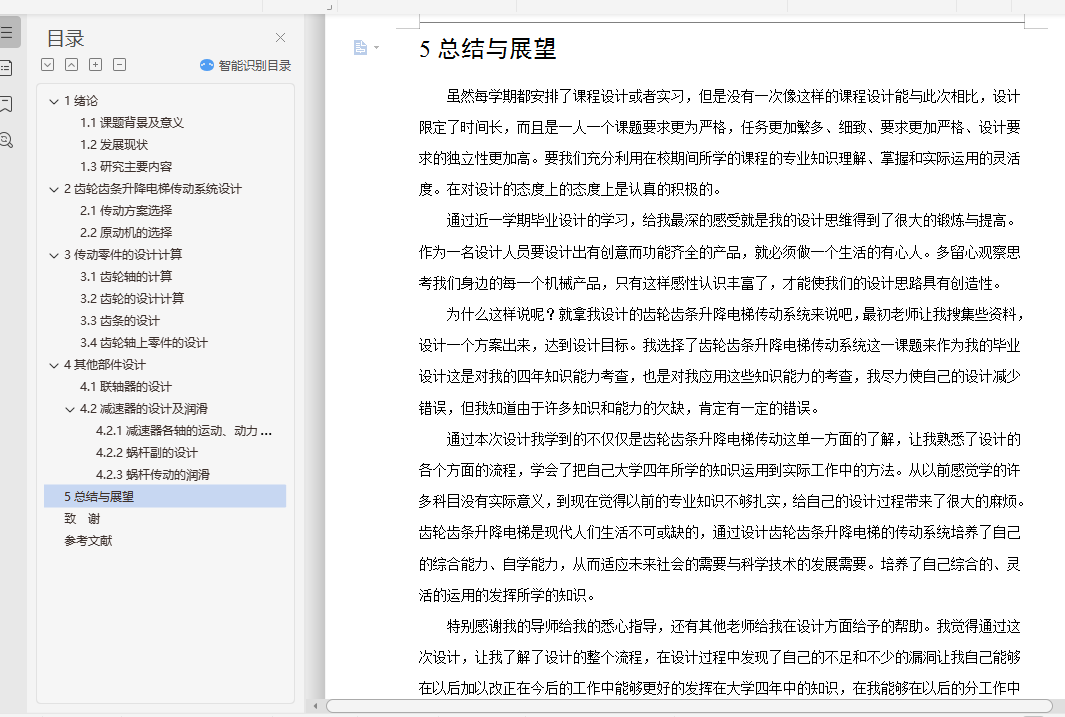1065x717 pixels.
Task: Go to 1 绪论 in outline
Action: point(81,100)
